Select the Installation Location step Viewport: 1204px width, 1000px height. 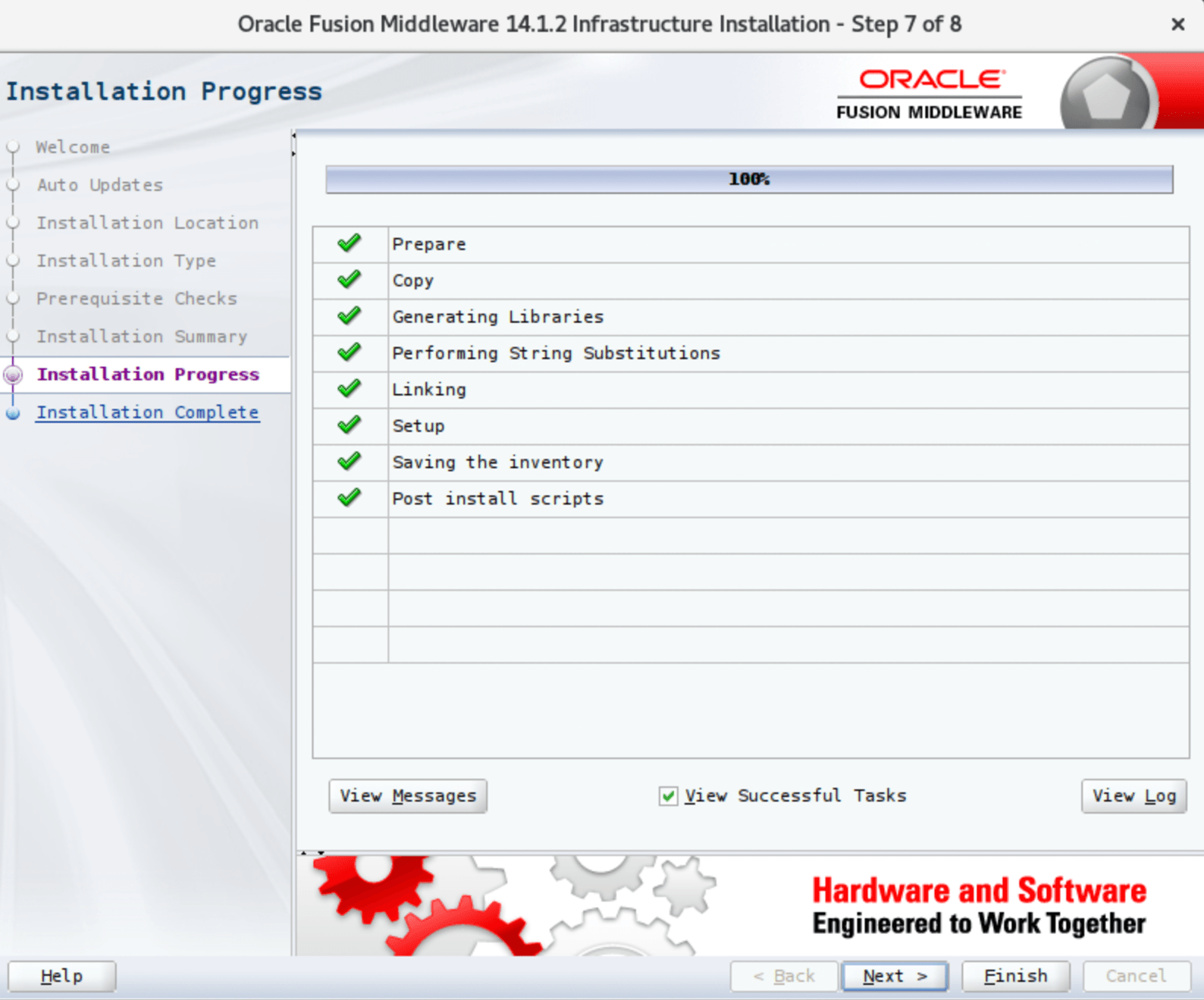147,223
